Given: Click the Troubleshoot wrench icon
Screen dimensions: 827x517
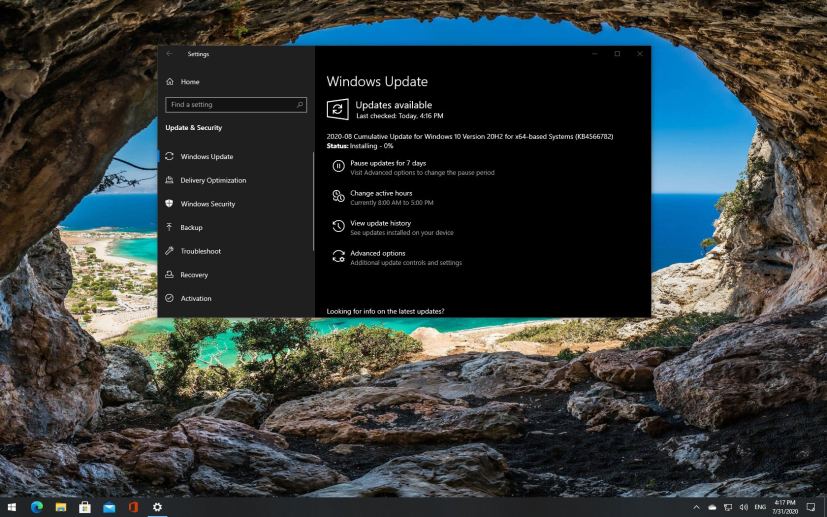Looking at the screenshot, I should 169,251.
